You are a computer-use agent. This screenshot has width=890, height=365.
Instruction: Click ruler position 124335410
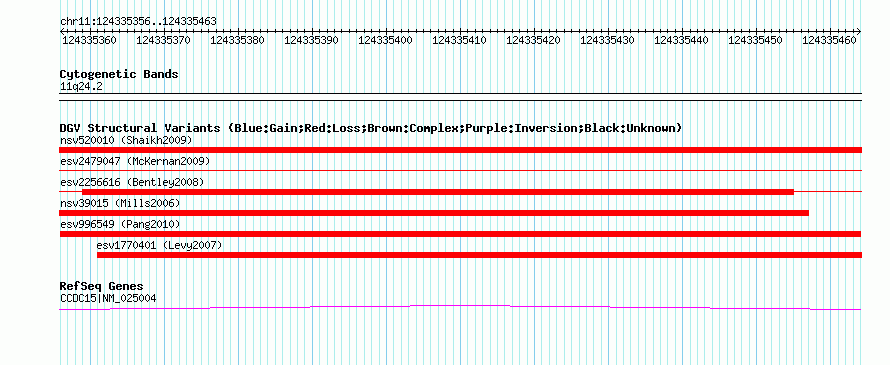(x=460, y=40)
